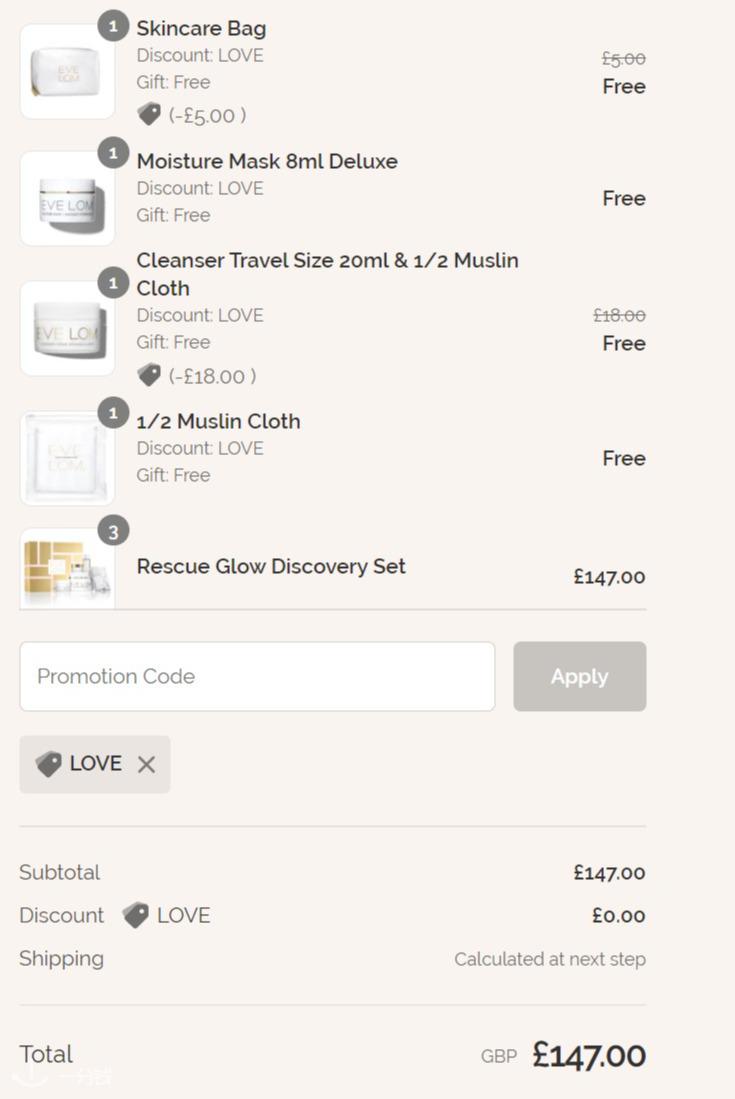Open the Skincare Bag product thumbnail
The image size is (735, 1099).
[x=67, y=73]
